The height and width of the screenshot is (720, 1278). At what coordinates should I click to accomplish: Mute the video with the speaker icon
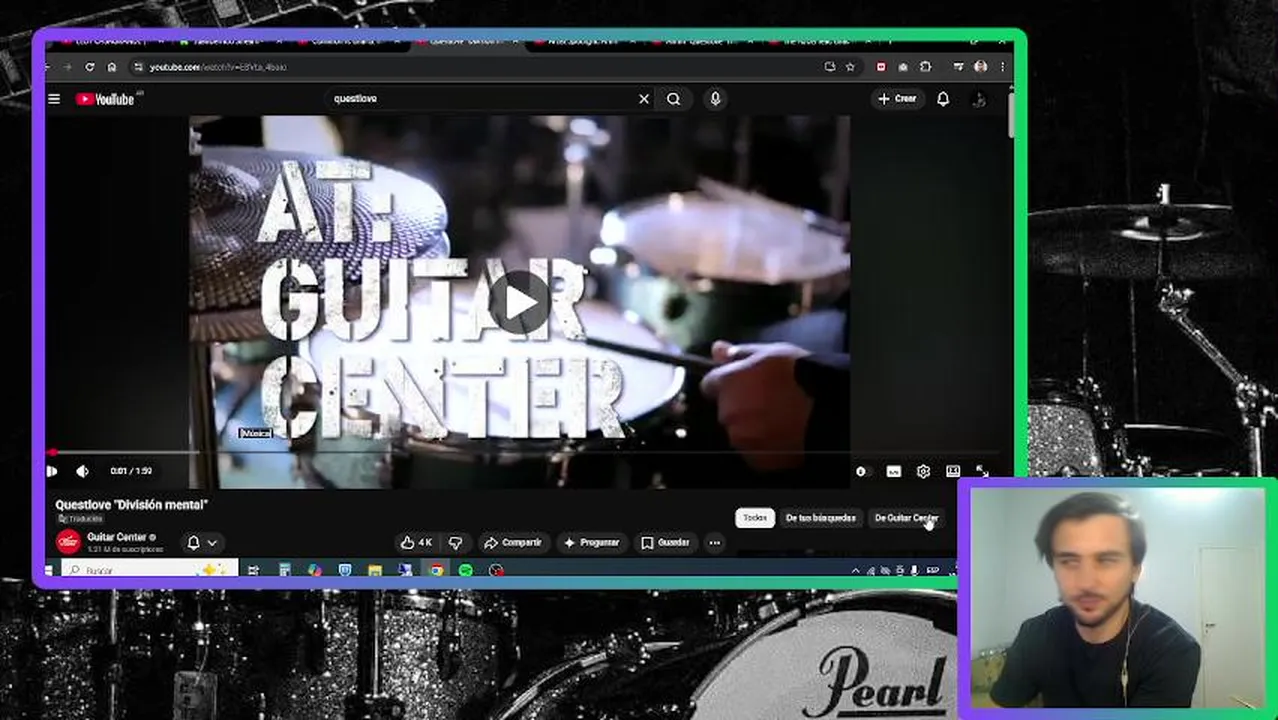[x=83, y=471]
